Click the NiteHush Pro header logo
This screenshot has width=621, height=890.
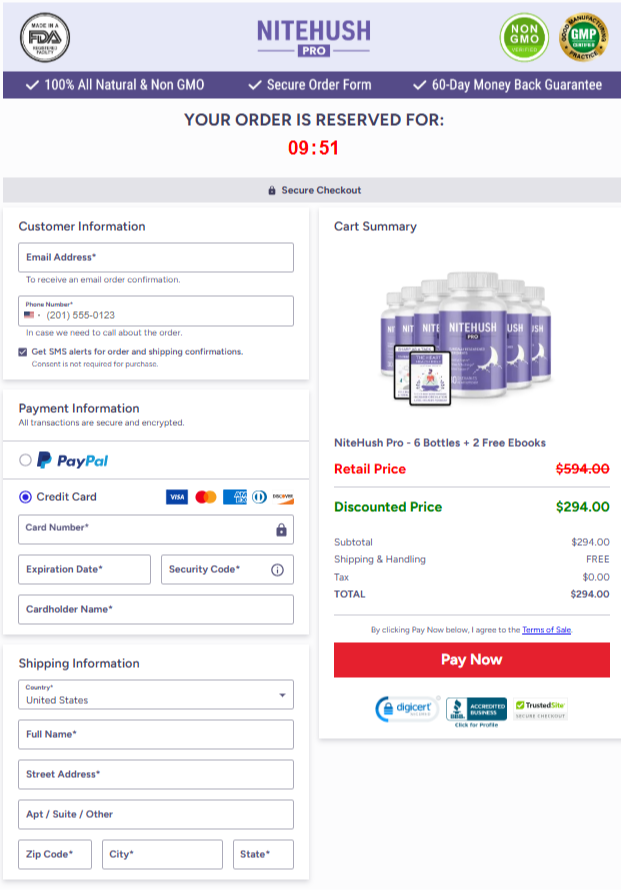click(313, 37)
